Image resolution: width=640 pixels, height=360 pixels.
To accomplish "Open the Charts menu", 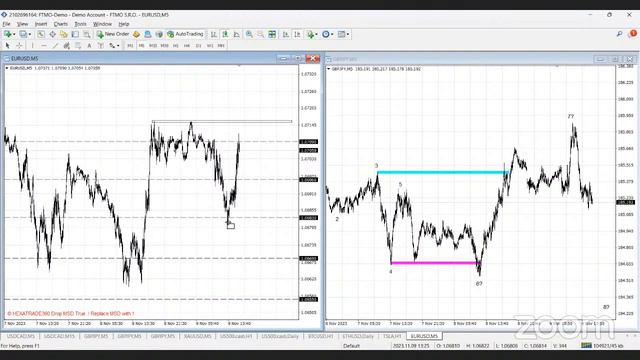I will tap(61, 24).
